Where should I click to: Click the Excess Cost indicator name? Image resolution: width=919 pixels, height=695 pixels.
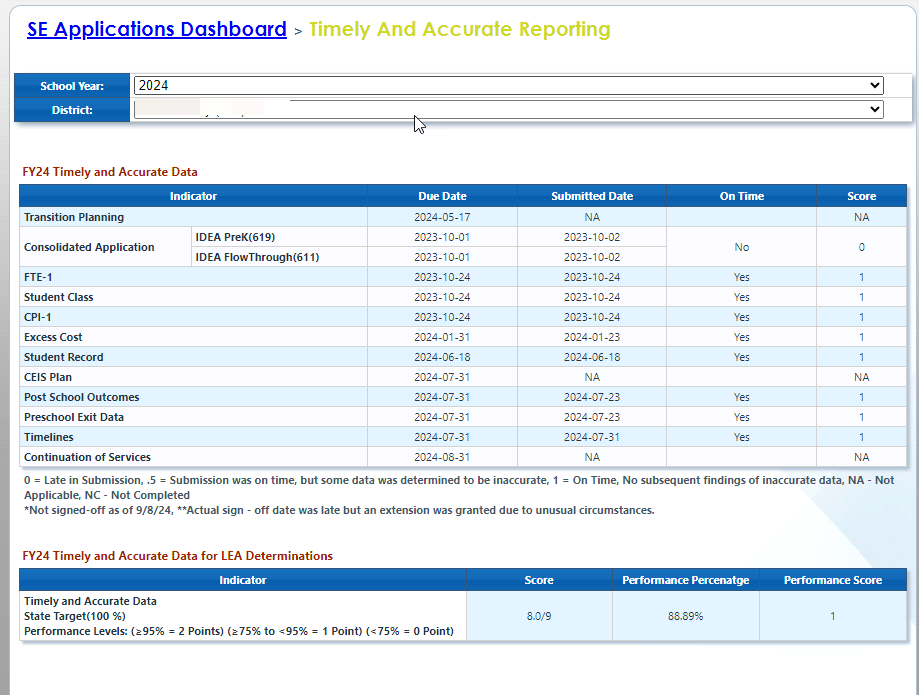tap(53, 337)
